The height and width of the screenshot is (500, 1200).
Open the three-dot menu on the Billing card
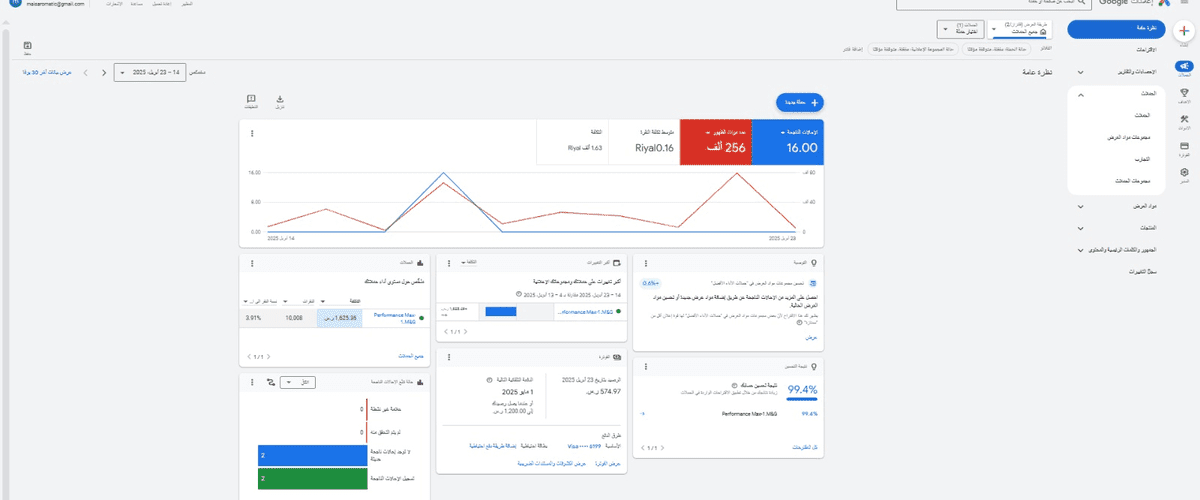[x=449, y=357]
